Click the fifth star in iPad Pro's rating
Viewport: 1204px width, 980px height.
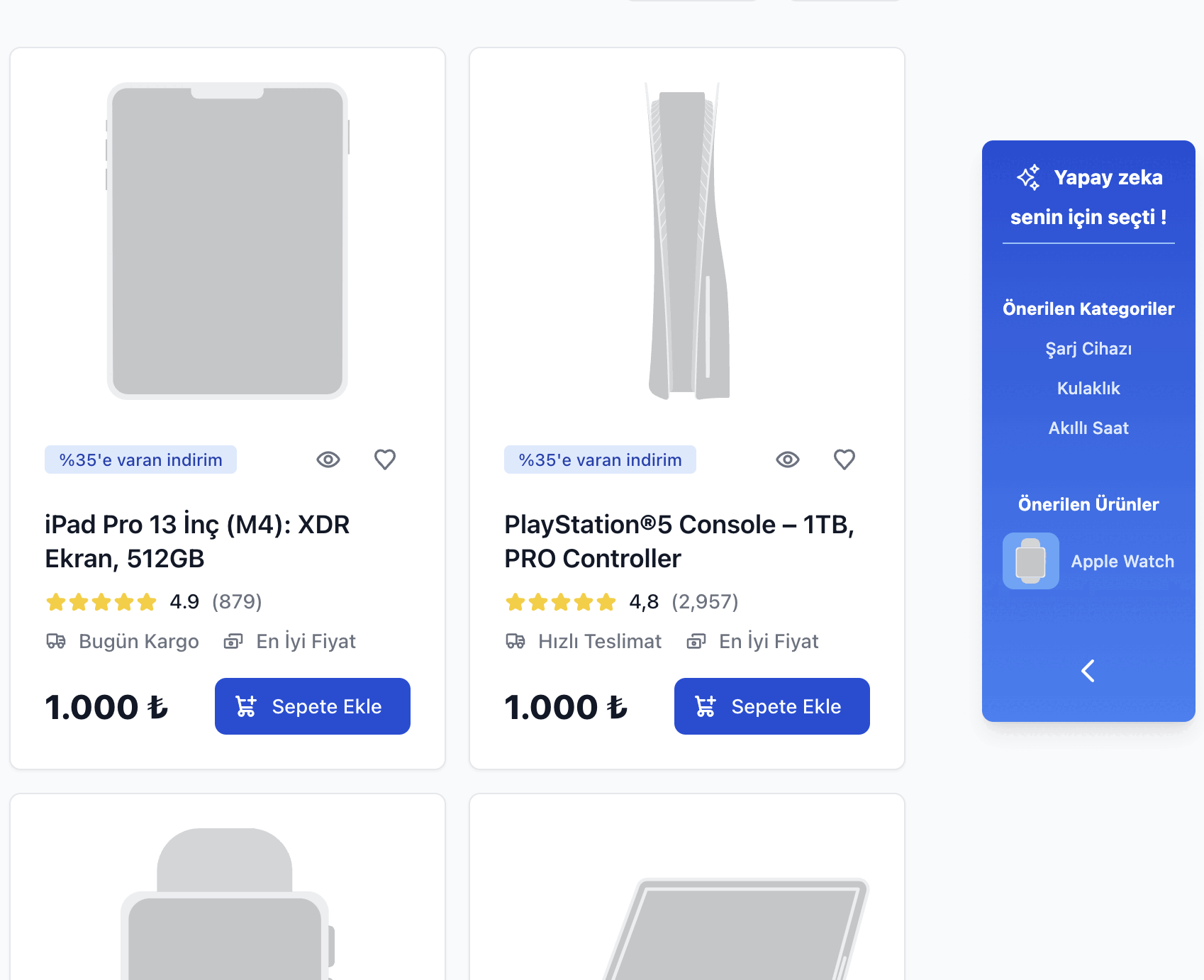pyautogui.click(x=147, y=601)
